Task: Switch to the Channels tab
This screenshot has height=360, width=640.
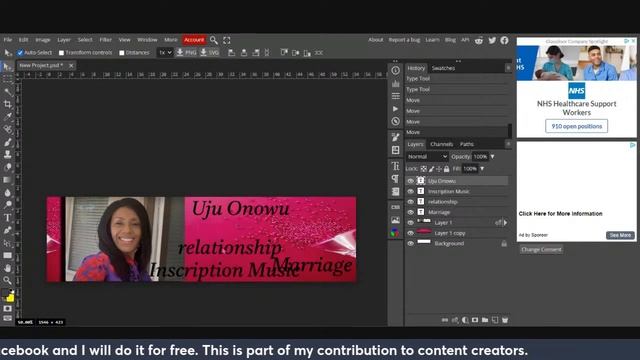Action: 442,144
